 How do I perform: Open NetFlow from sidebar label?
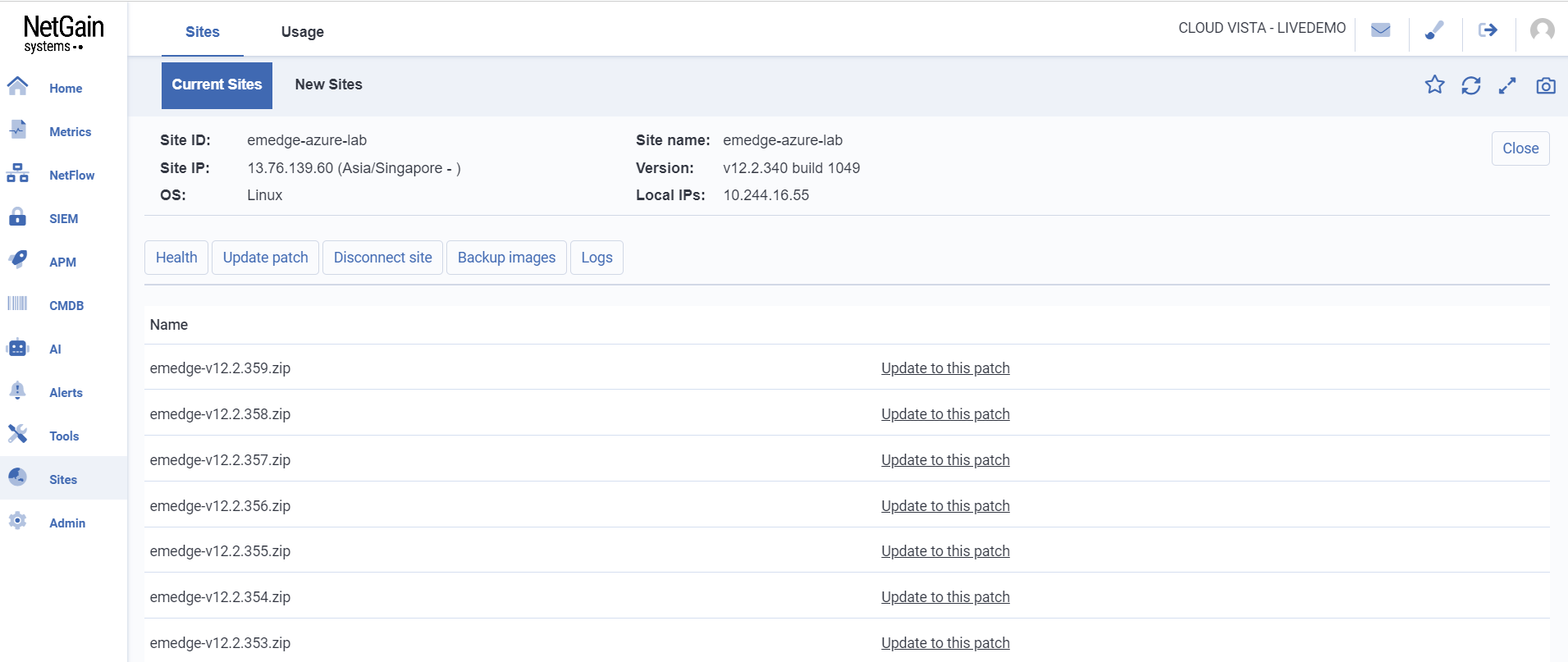(x=72, y=176)
